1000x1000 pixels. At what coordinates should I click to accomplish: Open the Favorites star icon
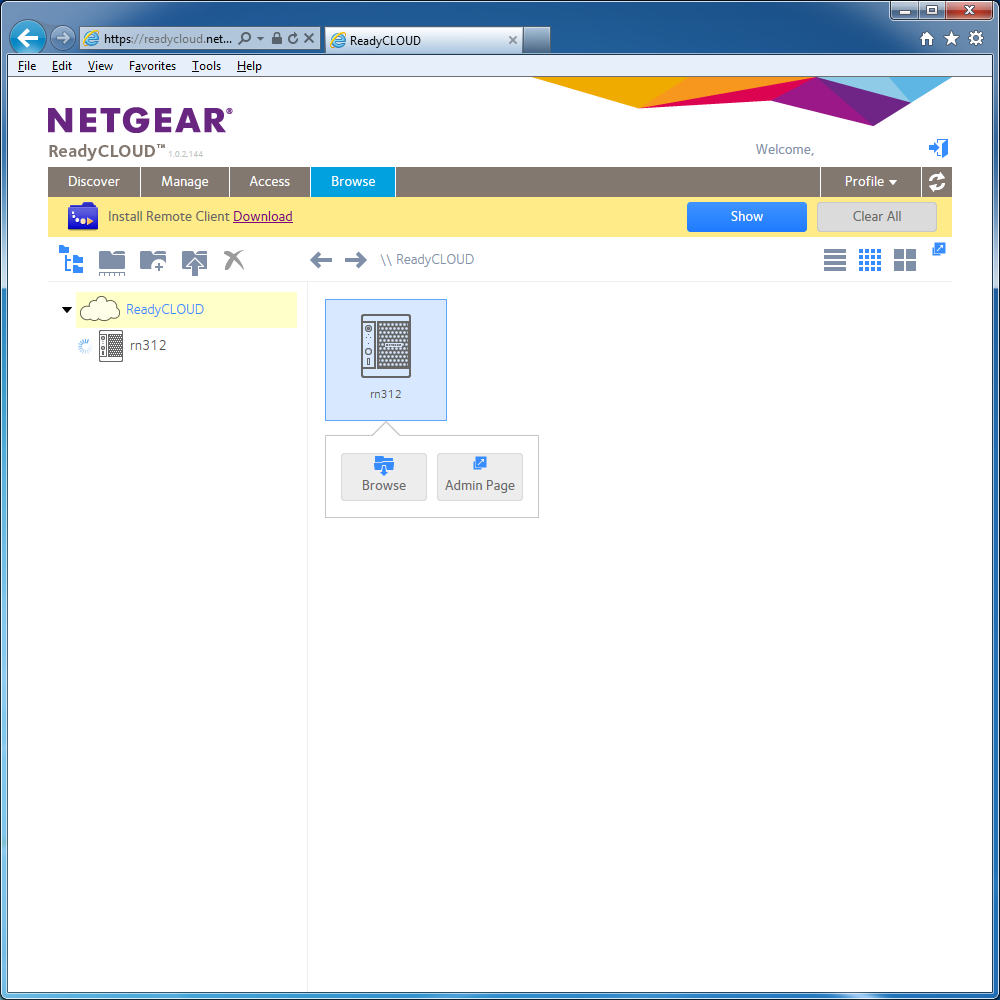click(952, 39)
